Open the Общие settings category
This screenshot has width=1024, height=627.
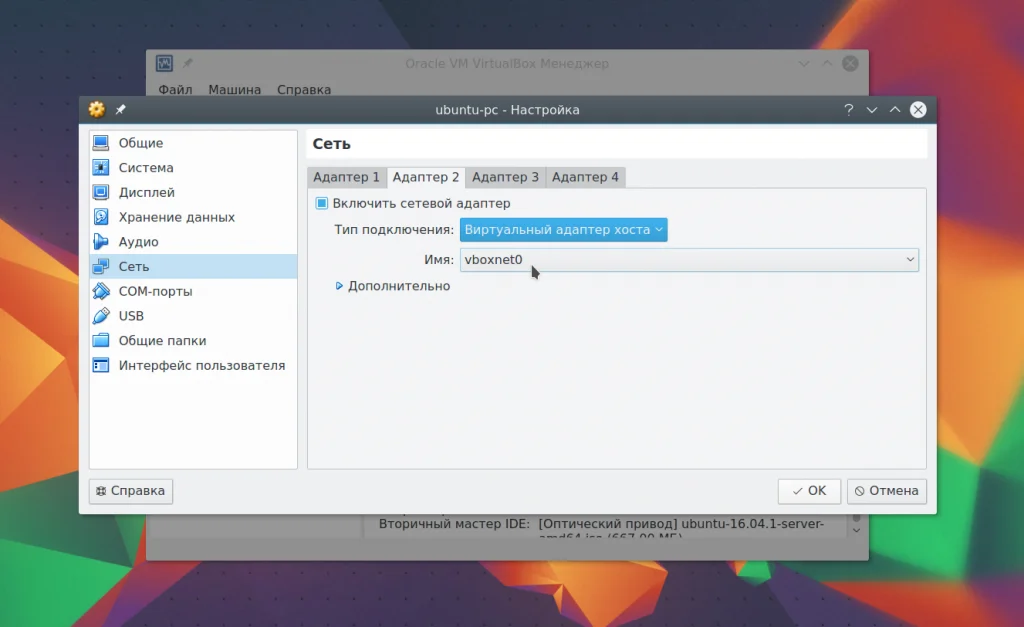click(193, 142)
